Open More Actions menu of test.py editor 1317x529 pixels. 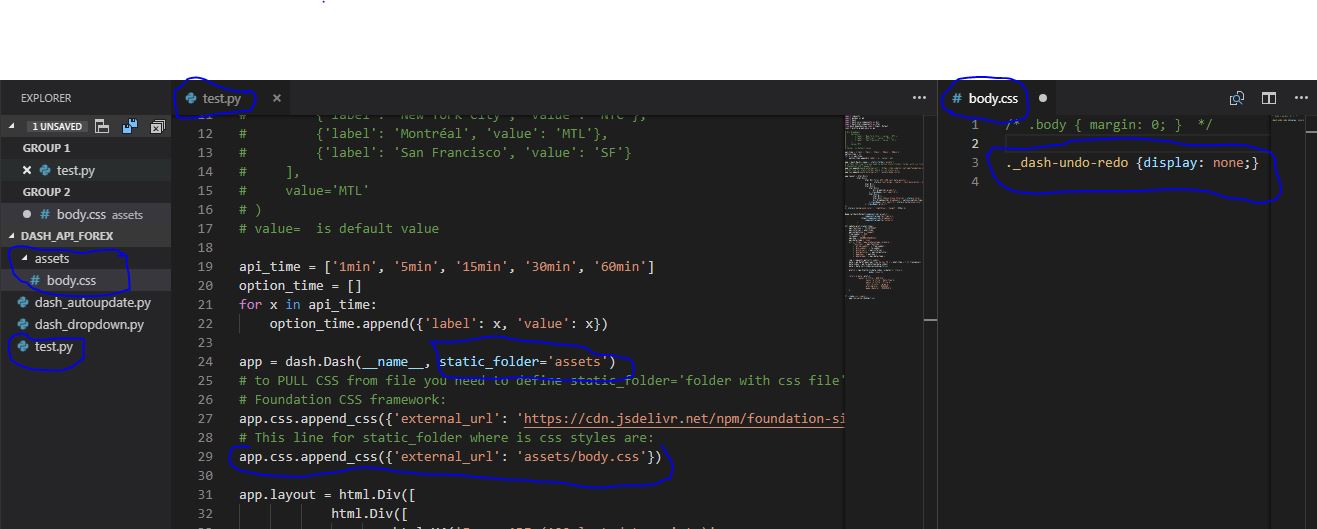pos(919,98)
